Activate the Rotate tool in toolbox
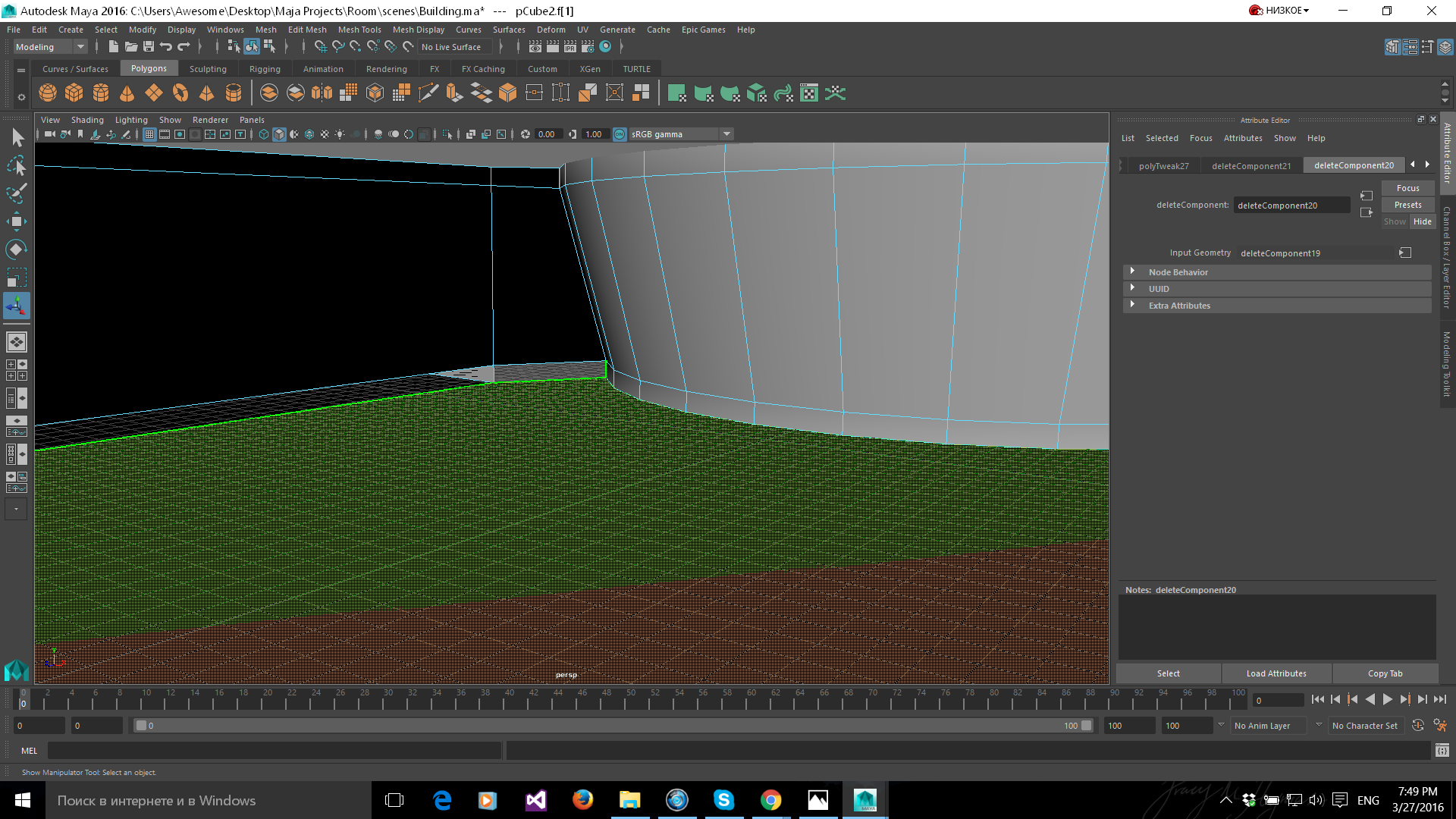Image resolution: width=1456 pixels, height=819 pixels. click(x=17, y=249)
